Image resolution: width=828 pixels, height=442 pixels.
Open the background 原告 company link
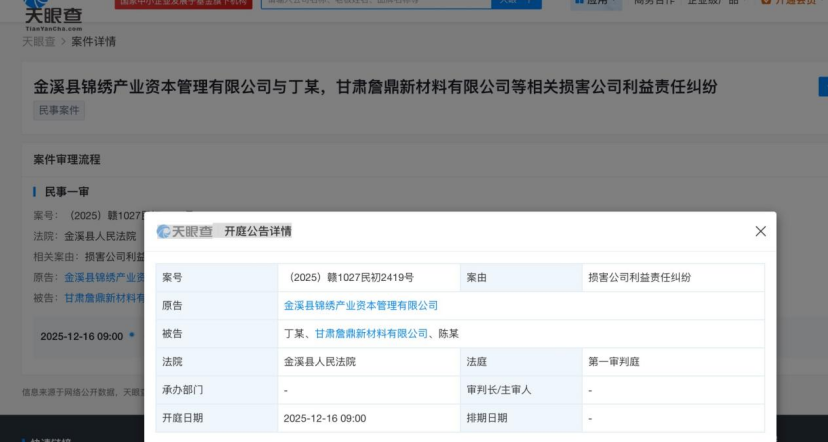pos(105,277)
